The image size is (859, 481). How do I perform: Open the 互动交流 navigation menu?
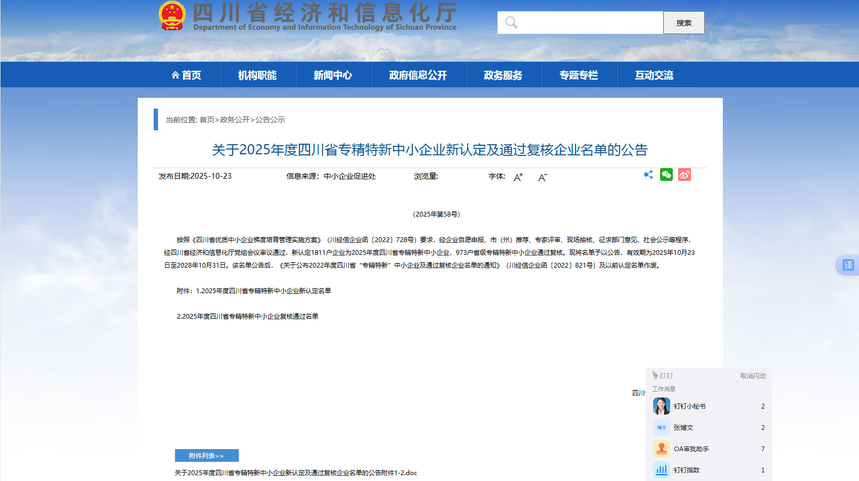point(654,75)
